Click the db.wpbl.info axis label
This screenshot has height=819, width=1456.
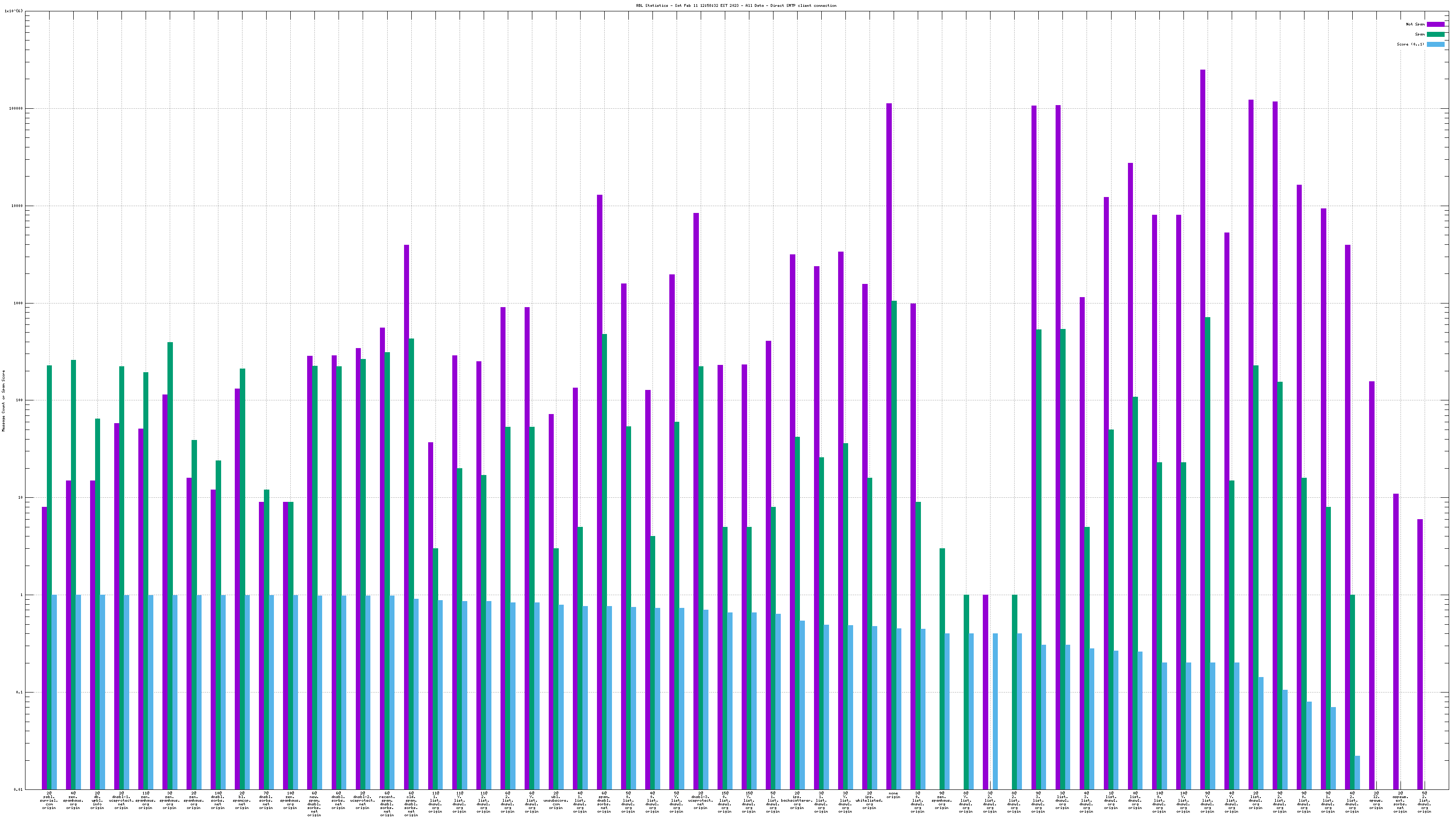point(97,800)
